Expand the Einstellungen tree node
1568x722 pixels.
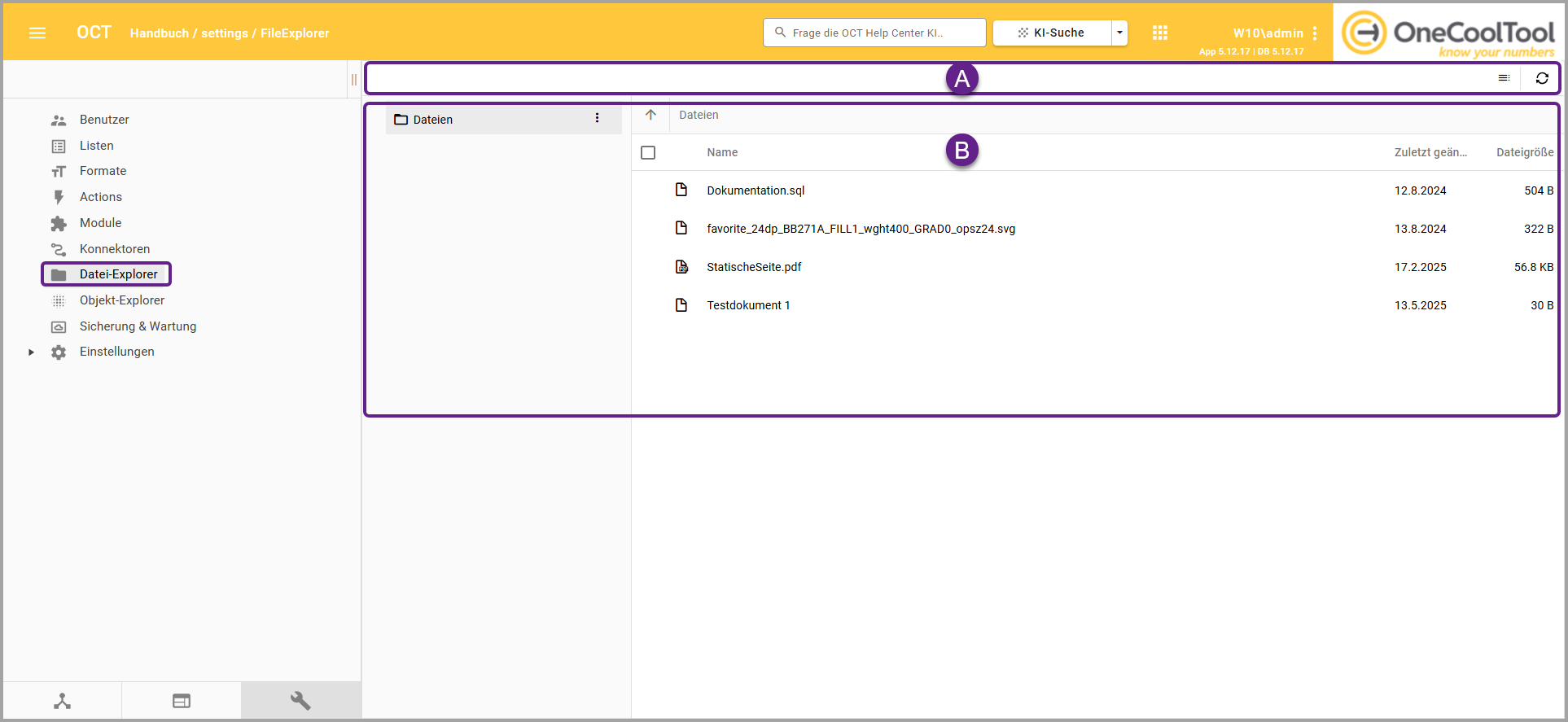coord(31,352)
